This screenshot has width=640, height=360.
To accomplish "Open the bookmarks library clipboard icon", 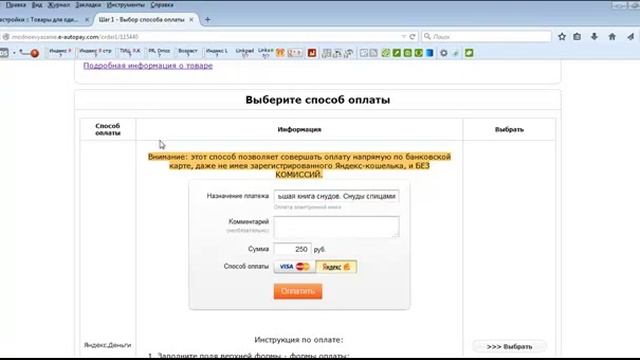I will click(x=577, y=37).
